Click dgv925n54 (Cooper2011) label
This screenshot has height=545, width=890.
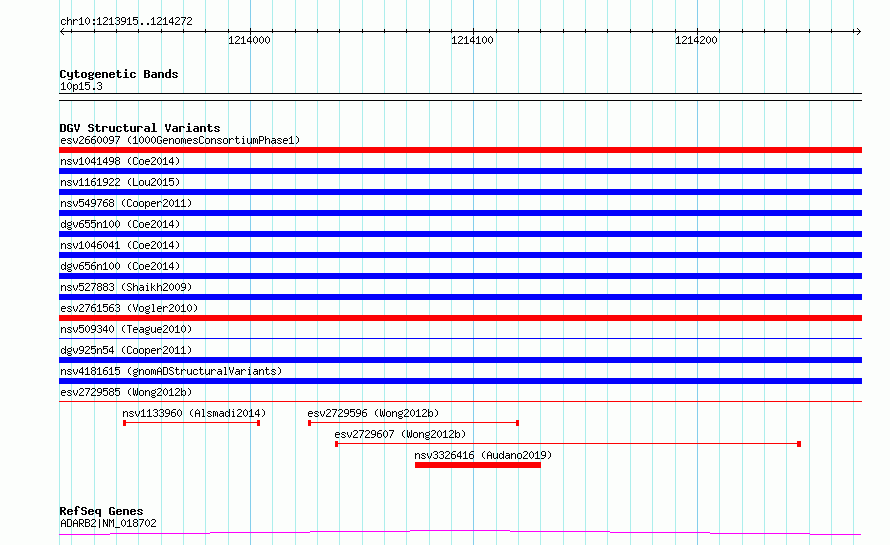(126, 350)
